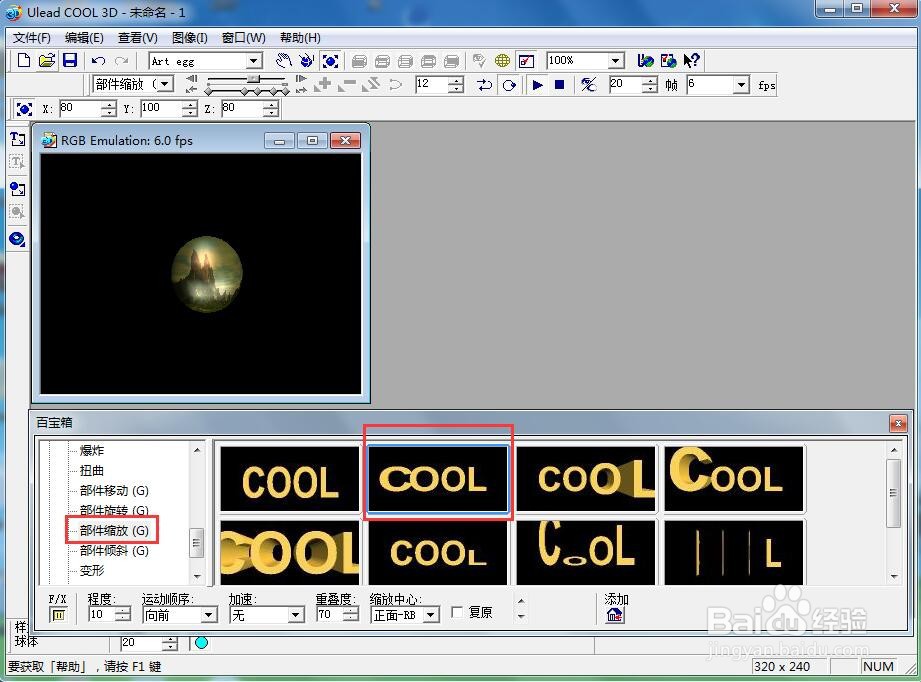Screen dimensions: 921x682
Task: Undo the last action
Action: pyautogui.click(x=98, y=61)
